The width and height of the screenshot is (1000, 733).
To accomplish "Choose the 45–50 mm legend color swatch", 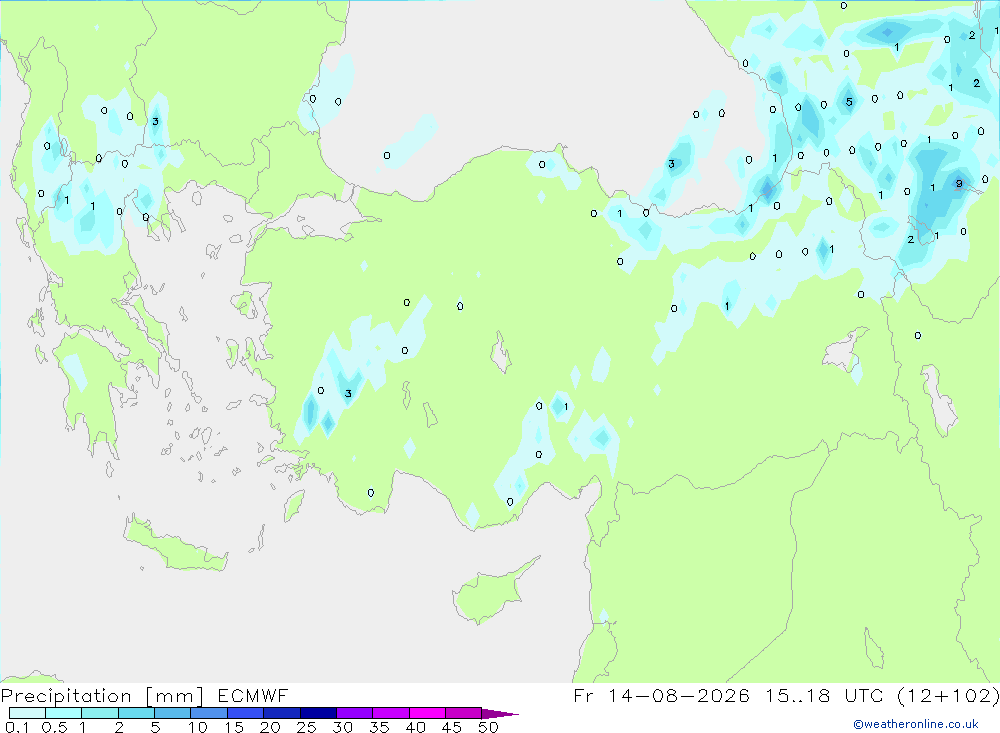I will [x=463, y=713].
